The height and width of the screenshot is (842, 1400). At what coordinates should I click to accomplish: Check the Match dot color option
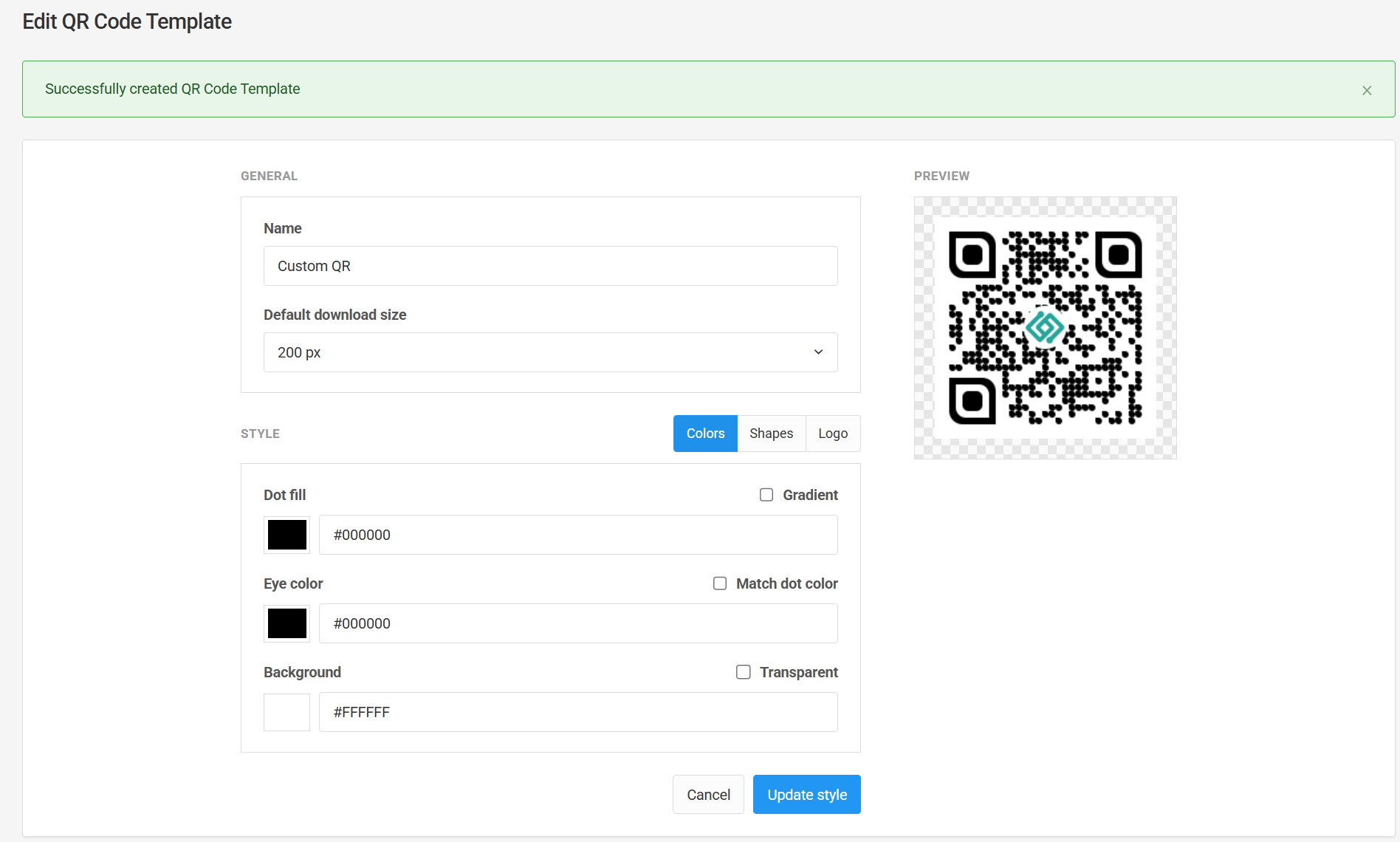pyautogui.click(x=720, y=583)
